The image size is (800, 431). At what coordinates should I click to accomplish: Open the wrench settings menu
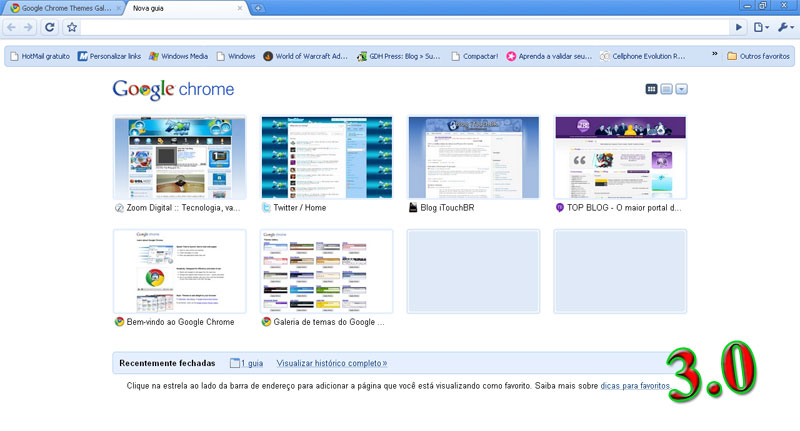(x=786, y=28)
